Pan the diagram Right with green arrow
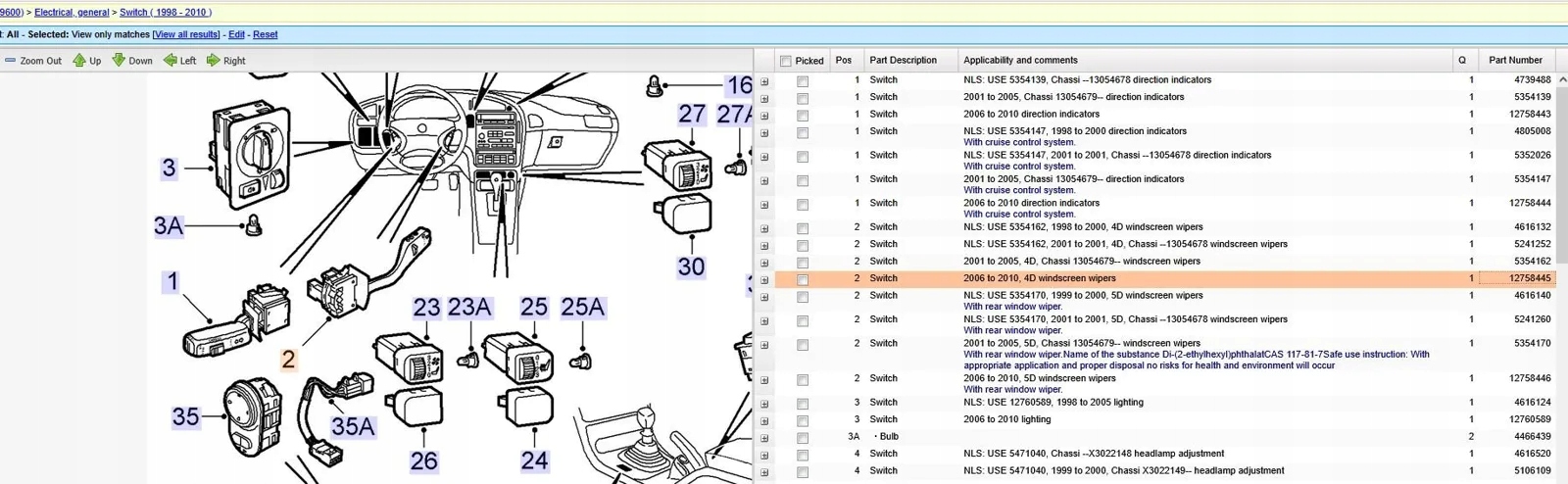This screenshot has width=1568, height=484. tap(213, 61)
